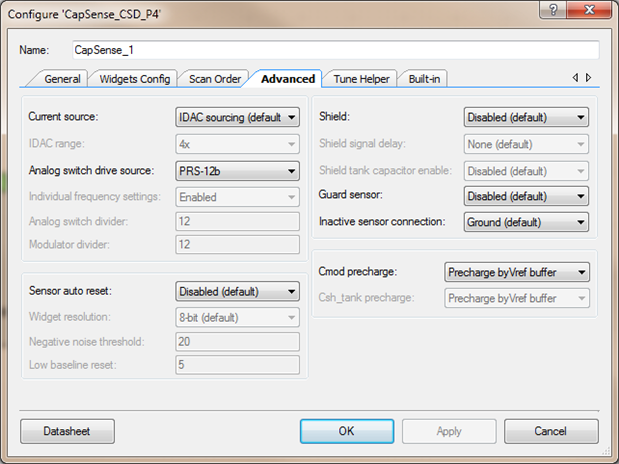Screen dimensions: 619x464
Task: Click the 'Cmod precharge:' label
Action: 358,272
